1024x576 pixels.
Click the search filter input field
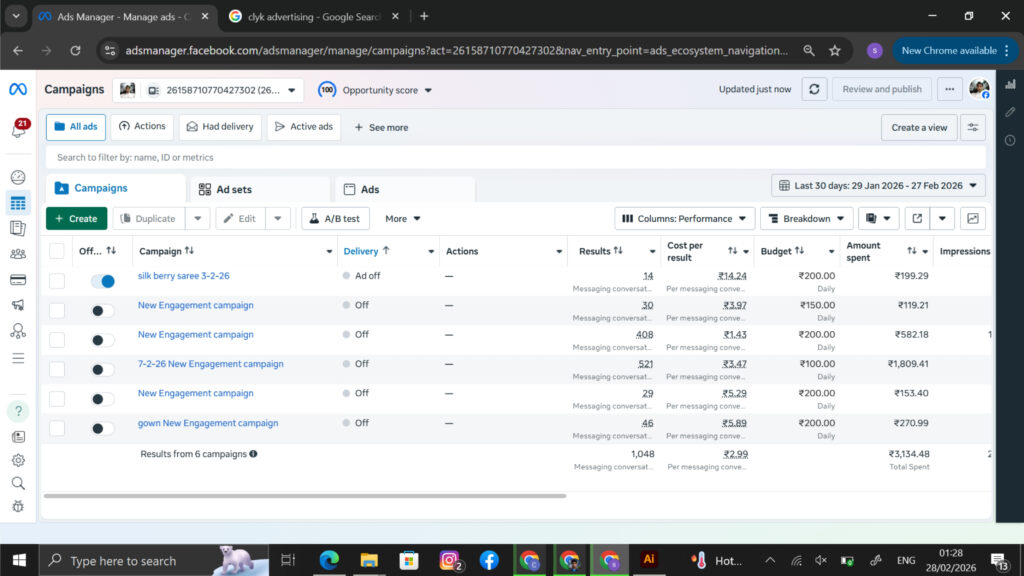(500, 157)
